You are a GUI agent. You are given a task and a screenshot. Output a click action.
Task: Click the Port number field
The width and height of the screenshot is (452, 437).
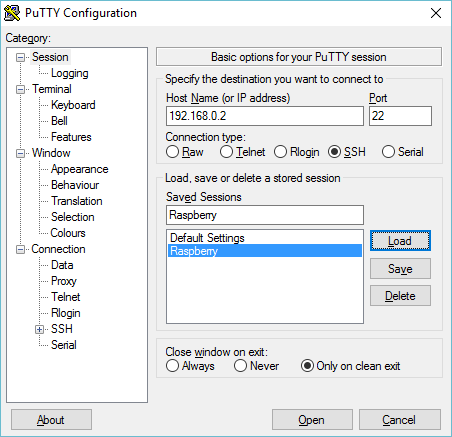tap(400, 116)
